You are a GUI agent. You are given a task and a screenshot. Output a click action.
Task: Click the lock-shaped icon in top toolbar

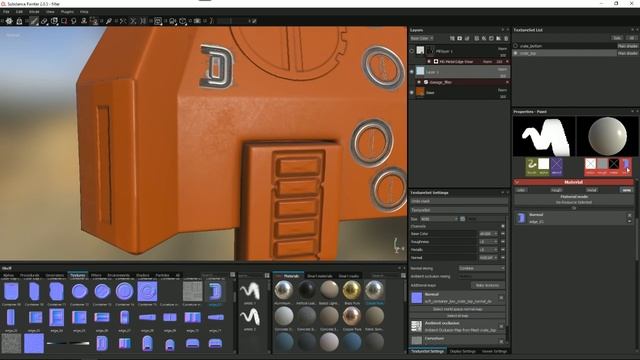point(19,21)
